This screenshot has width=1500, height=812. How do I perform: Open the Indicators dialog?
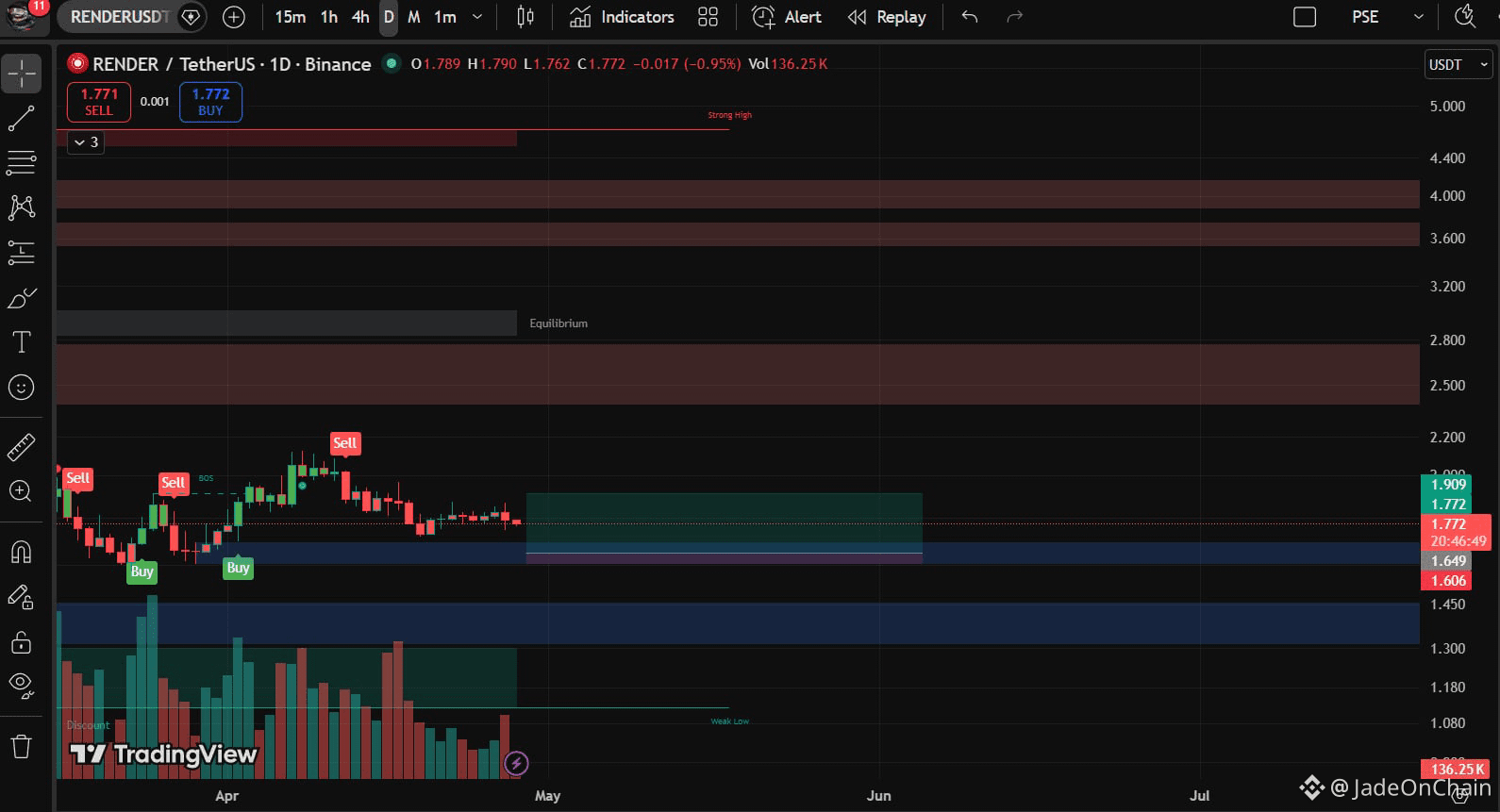tap(622, 17)
